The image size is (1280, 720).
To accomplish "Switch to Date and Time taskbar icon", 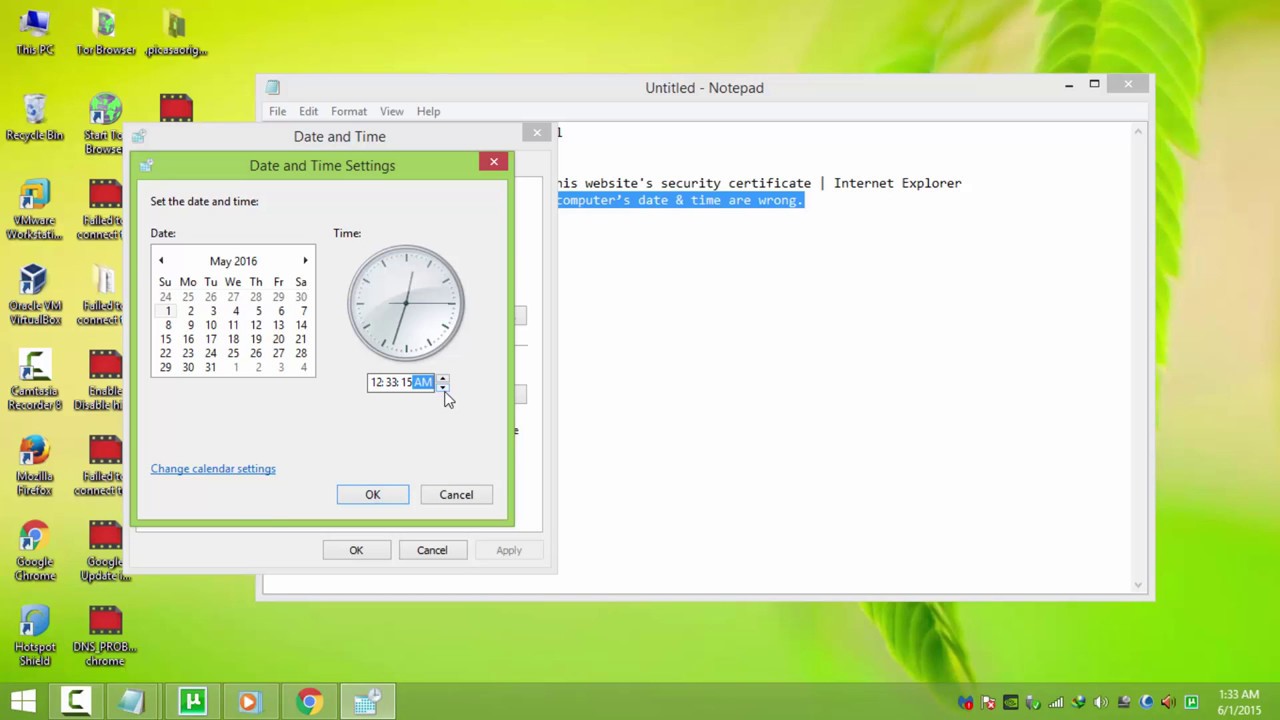I will coord(366,702).
